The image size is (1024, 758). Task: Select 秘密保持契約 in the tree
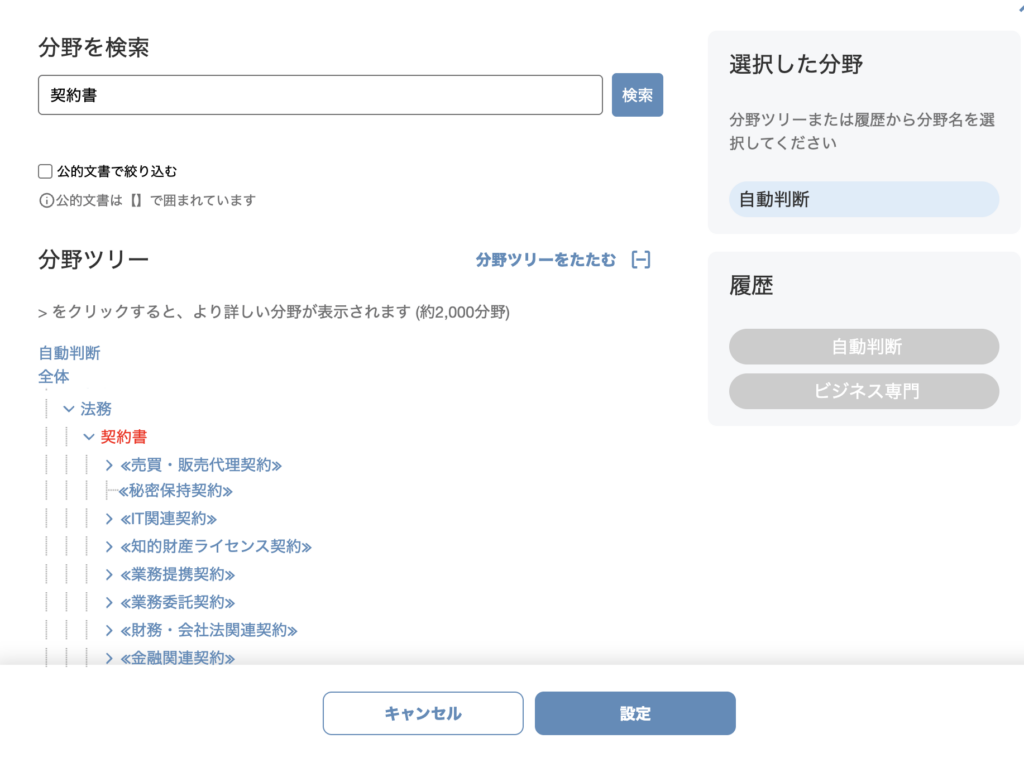pos(175,491)
